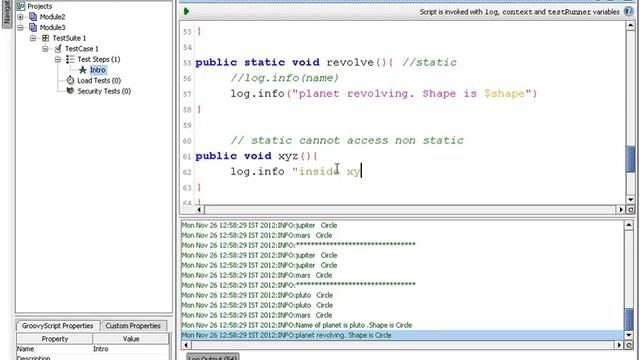Switch to Custom Properties tab

coord(133,326)
